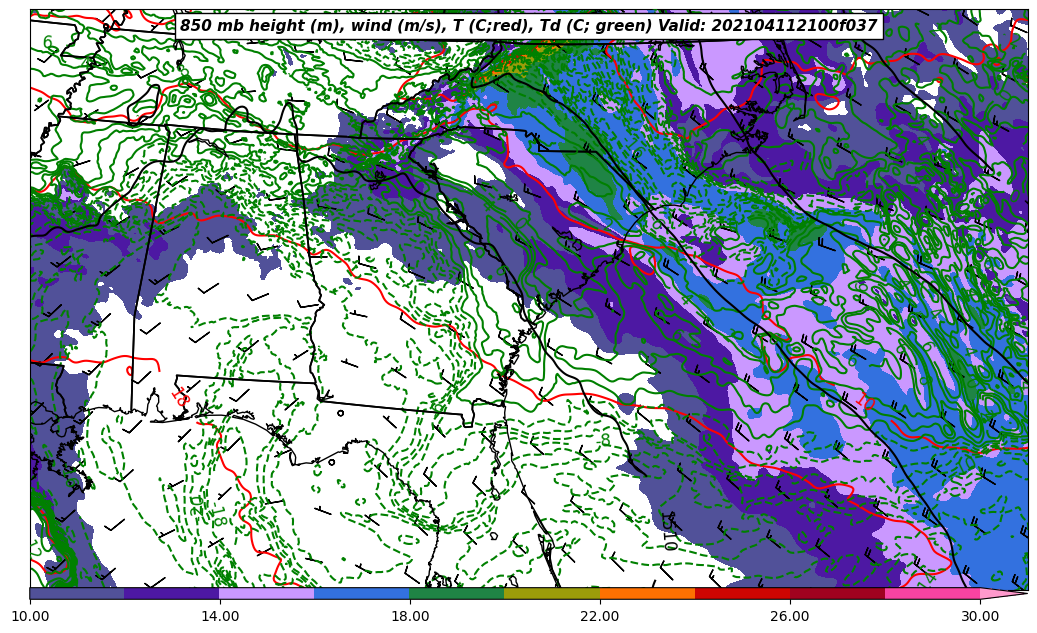
Task: Click the green 6 contour label top-left
Action: click(x=48, y=43)
